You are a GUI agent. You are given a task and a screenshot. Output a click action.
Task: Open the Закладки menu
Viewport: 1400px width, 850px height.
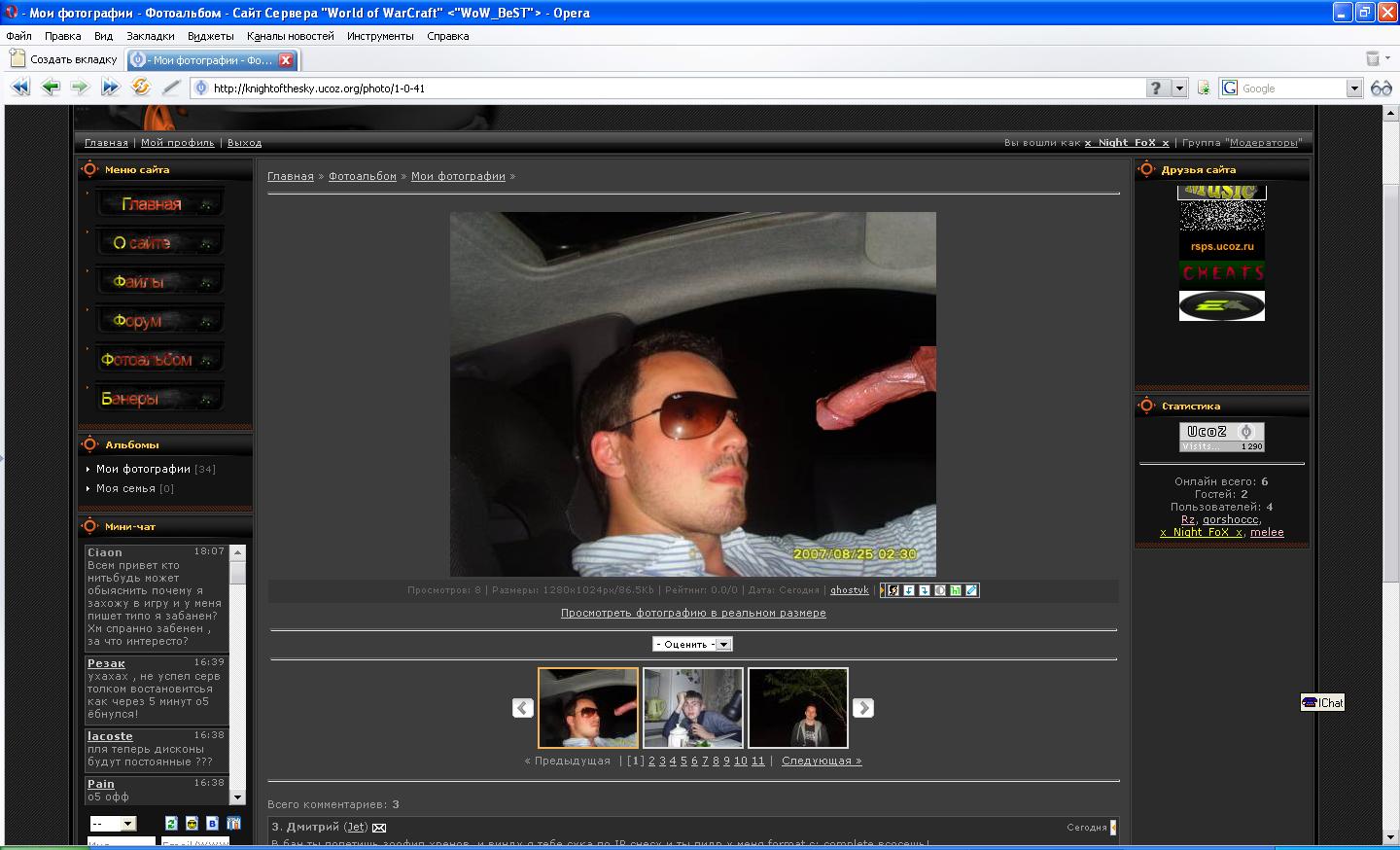[x=150, y=36]
